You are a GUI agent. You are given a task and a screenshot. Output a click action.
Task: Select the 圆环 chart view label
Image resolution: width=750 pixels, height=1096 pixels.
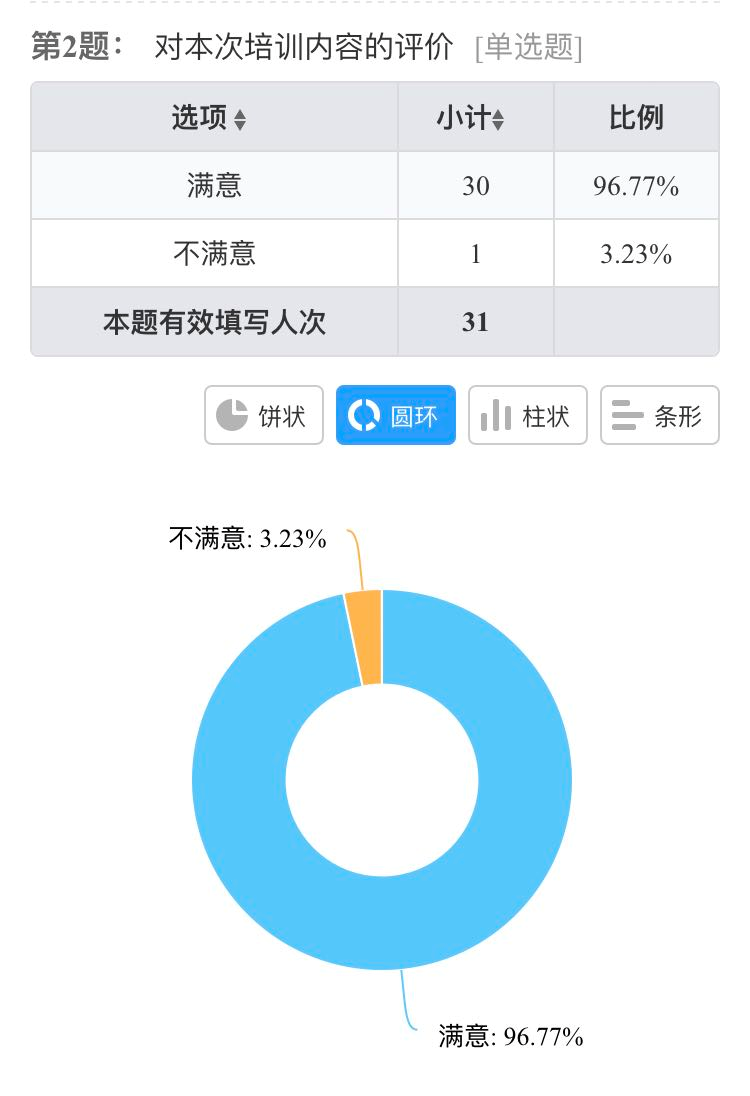(414, 417)
